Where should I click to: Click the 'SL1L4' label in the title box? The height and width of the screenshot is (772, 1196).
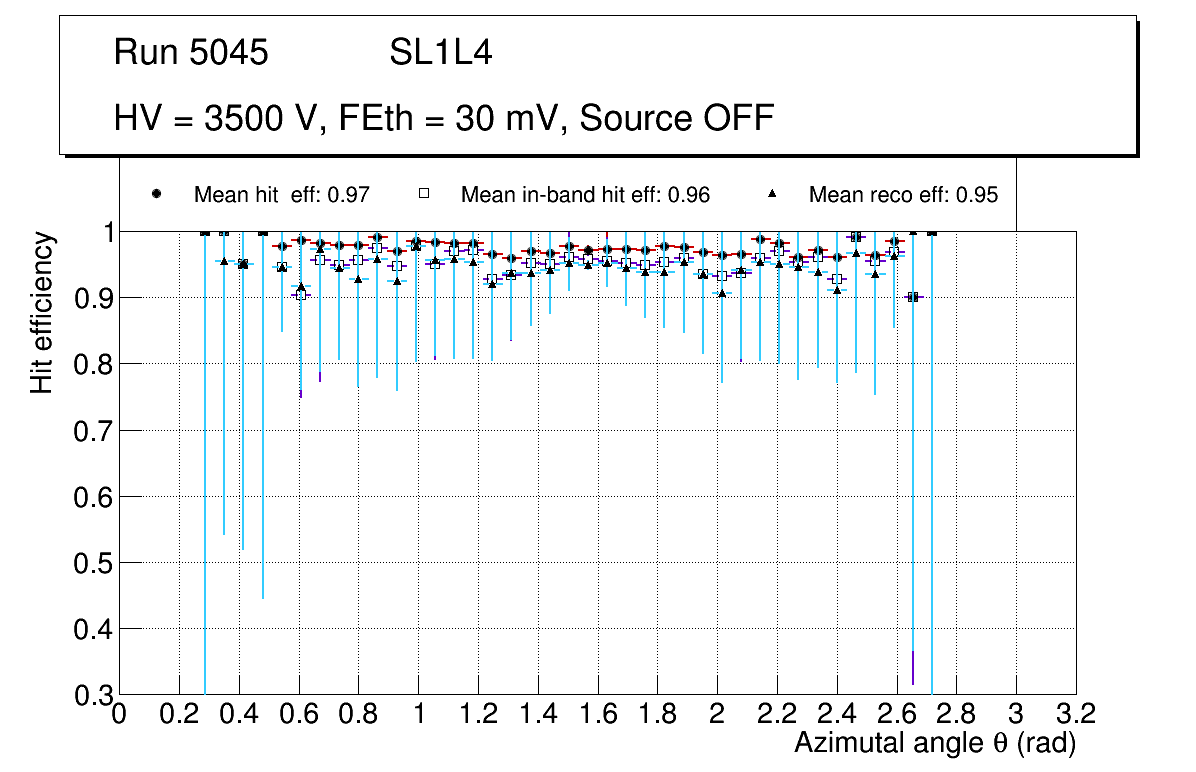pyautogui.click(x=441, y=53)
